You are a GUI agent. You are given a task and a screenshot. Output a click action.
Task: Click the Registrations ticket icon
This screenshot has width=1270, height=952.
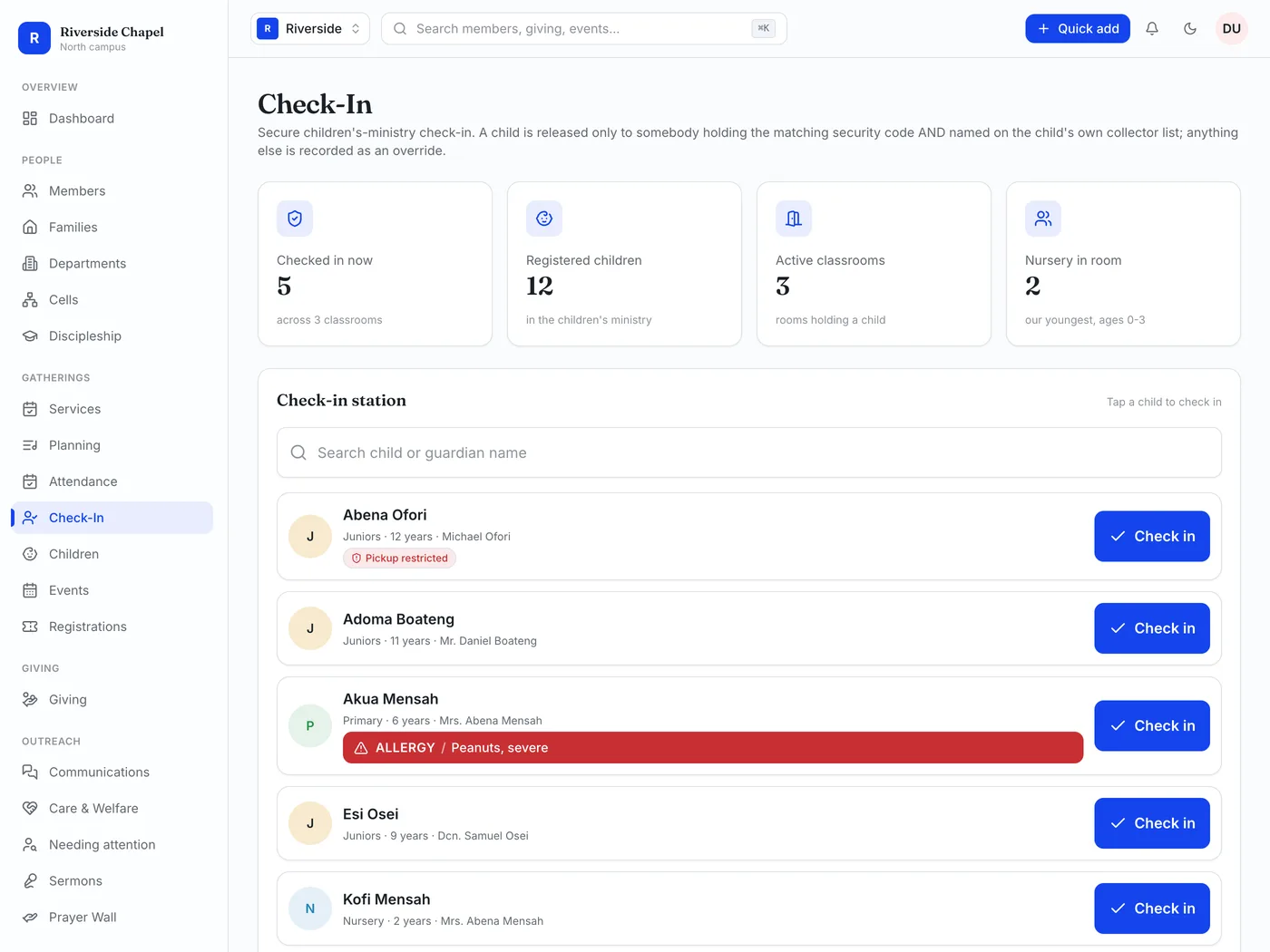[30, 627]
